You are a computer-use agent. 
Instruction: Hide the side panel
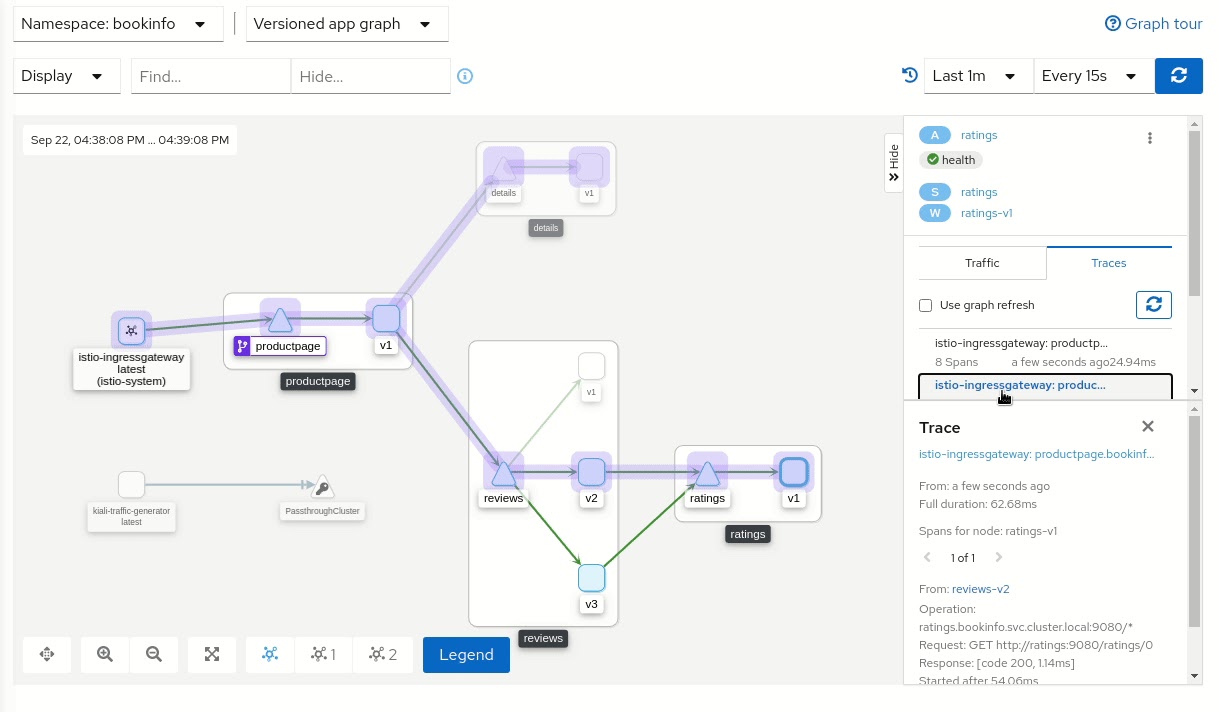pyautogui.click(x=894, y=162)
